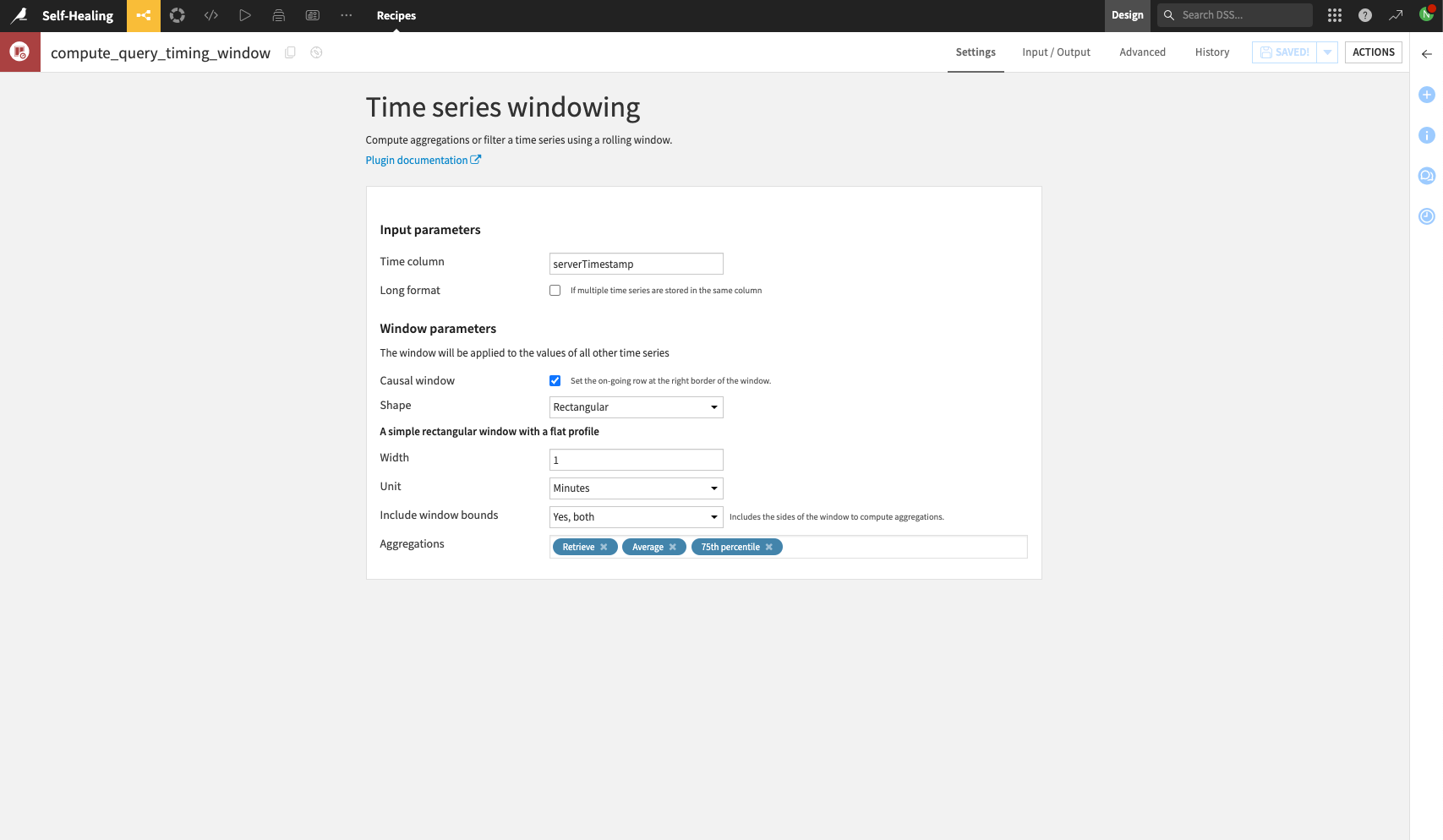This screenshot has height=840, width=1443.
Task: Open the help question-mark icon
Action: tap(1364, 15)
